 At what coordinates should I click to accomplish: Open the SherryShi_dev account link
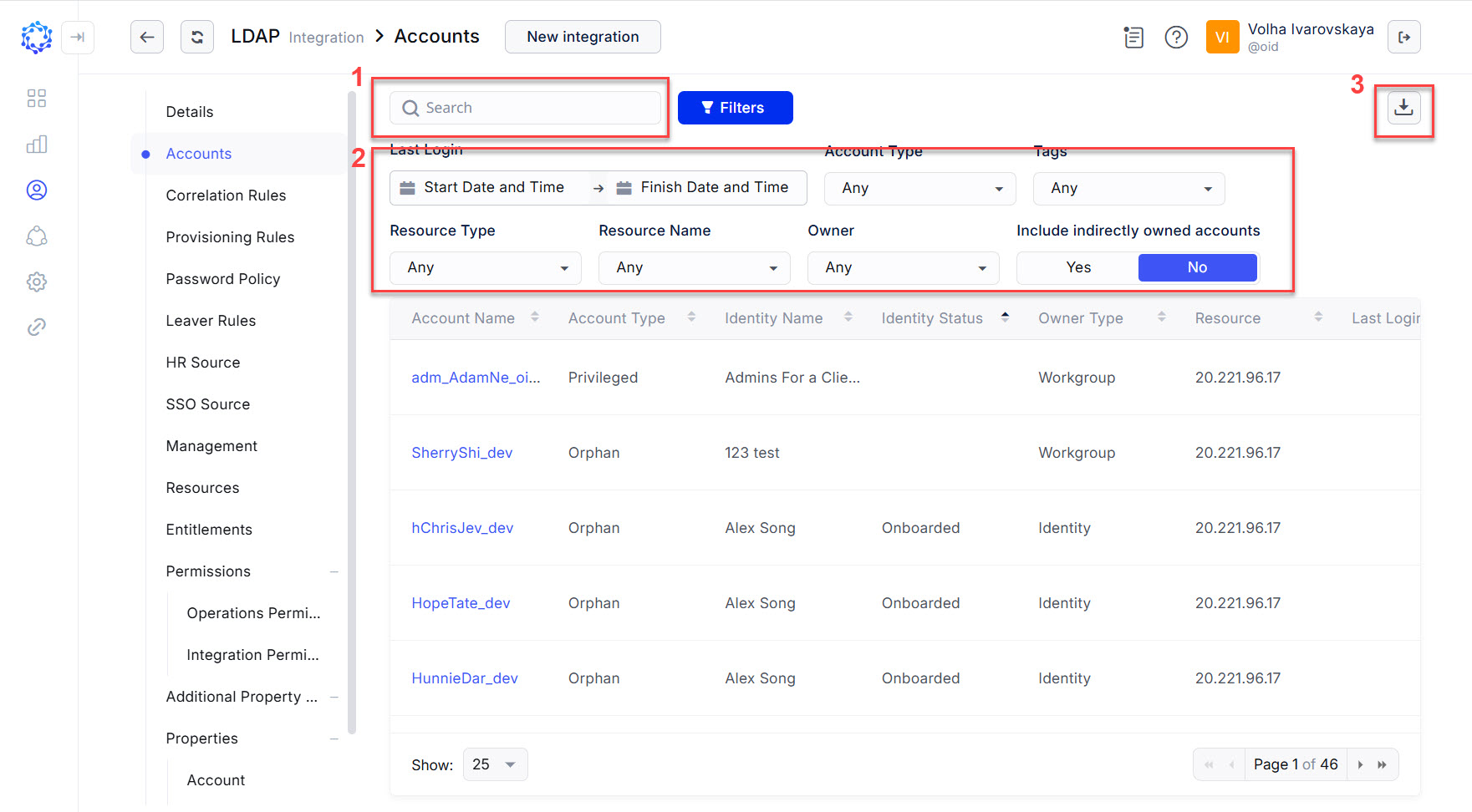pos(461,452)
